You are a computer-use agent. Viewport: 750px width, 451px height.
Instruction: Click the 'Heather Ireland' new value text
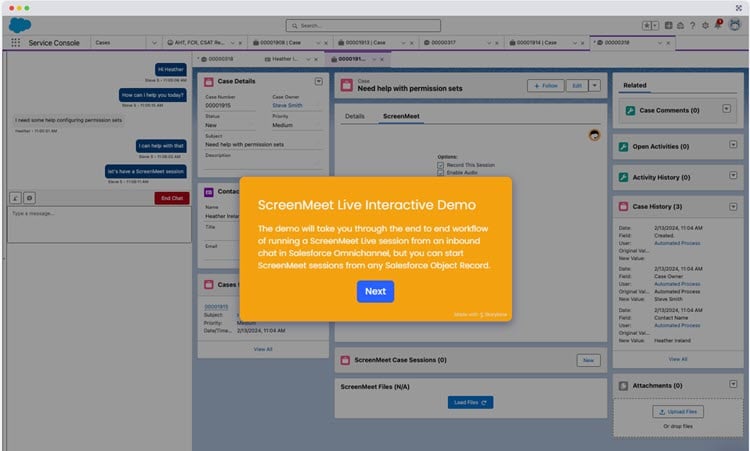pyautogui.click(x=672, y=341)
